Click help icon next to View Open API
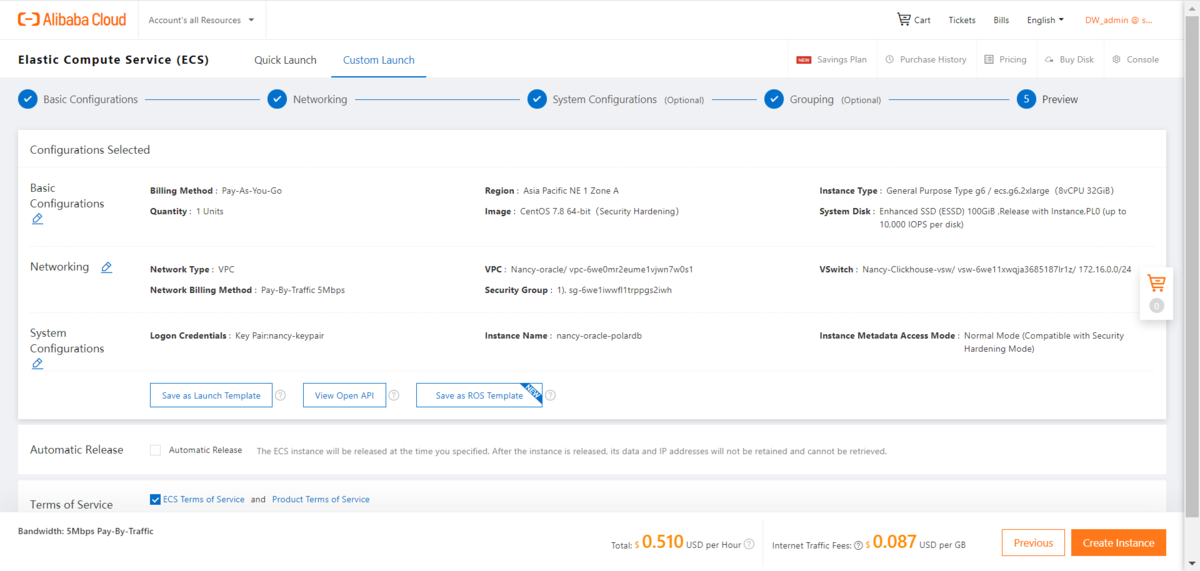This screenshot has width=1200, height=571. [394, 395]
